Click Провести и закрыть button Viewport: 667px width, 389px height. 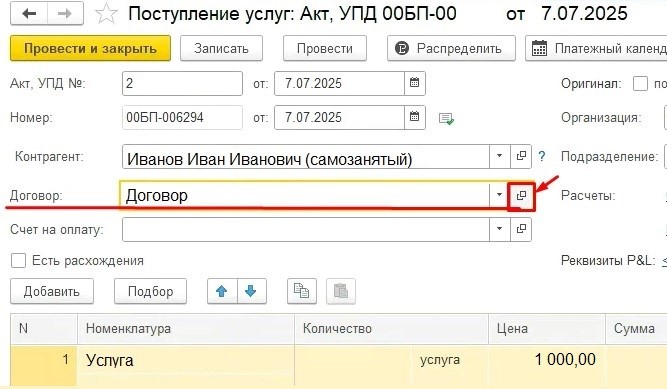click(90, 48)
